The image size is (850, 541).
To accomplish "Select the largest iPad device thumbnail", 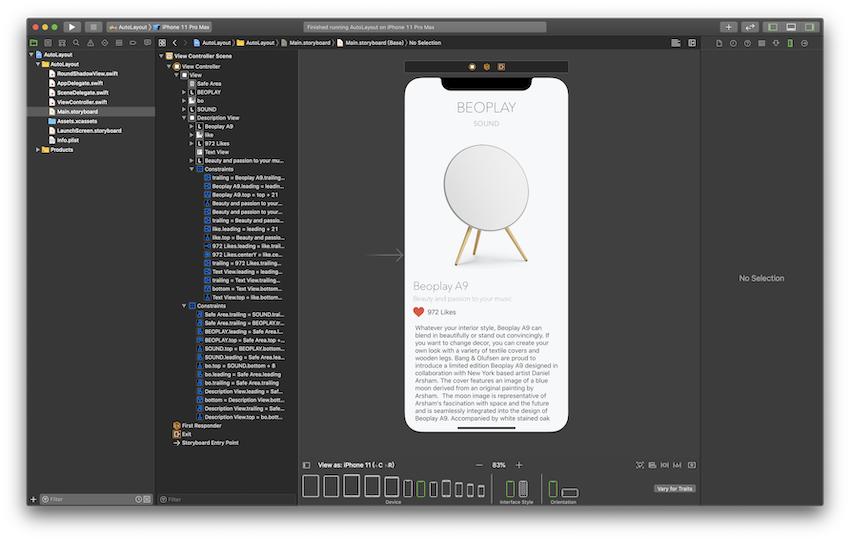I will click(x=311, y=486).
